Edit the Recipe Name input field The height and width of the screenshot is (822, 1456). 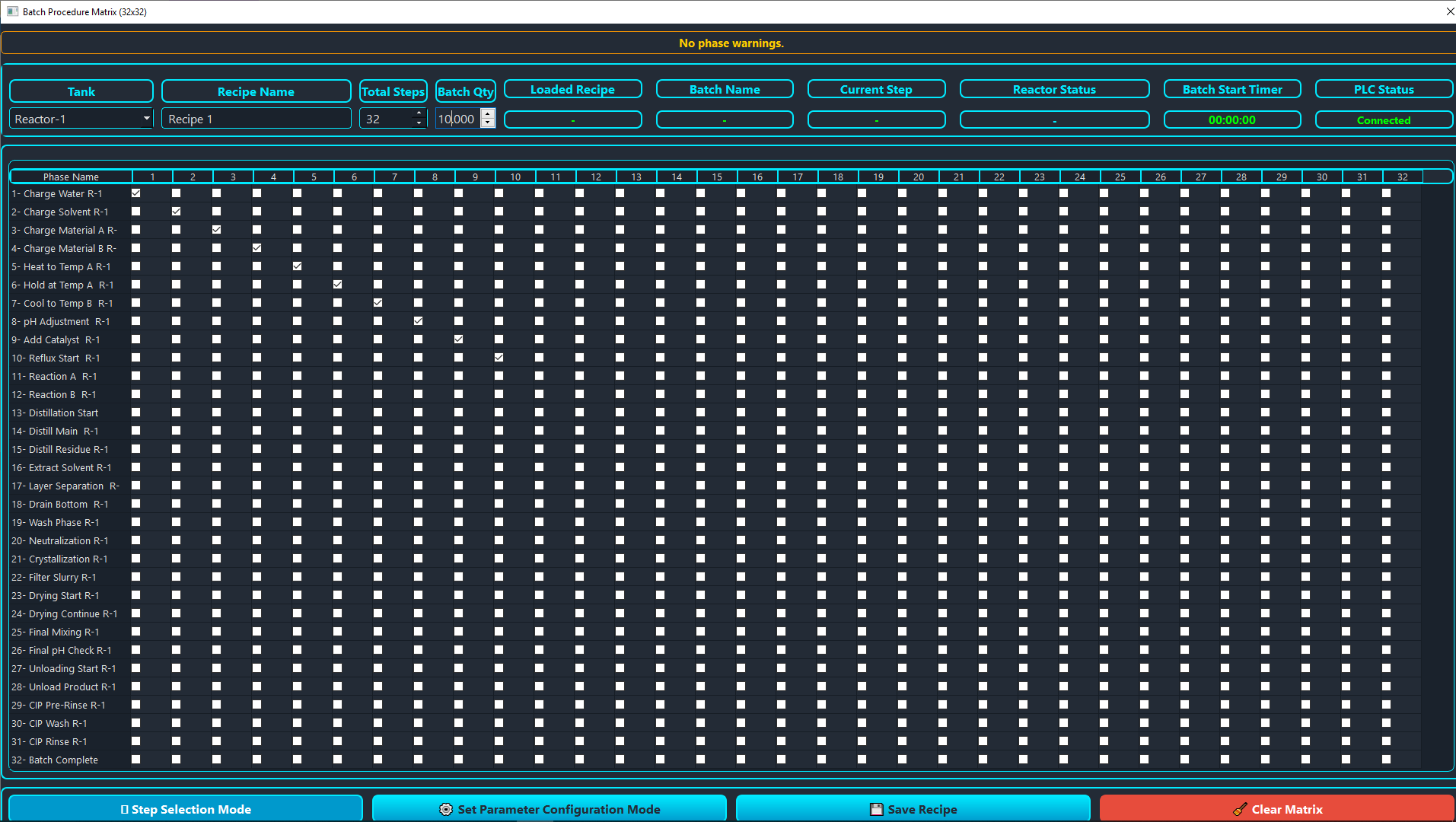[x=256, y=118]
